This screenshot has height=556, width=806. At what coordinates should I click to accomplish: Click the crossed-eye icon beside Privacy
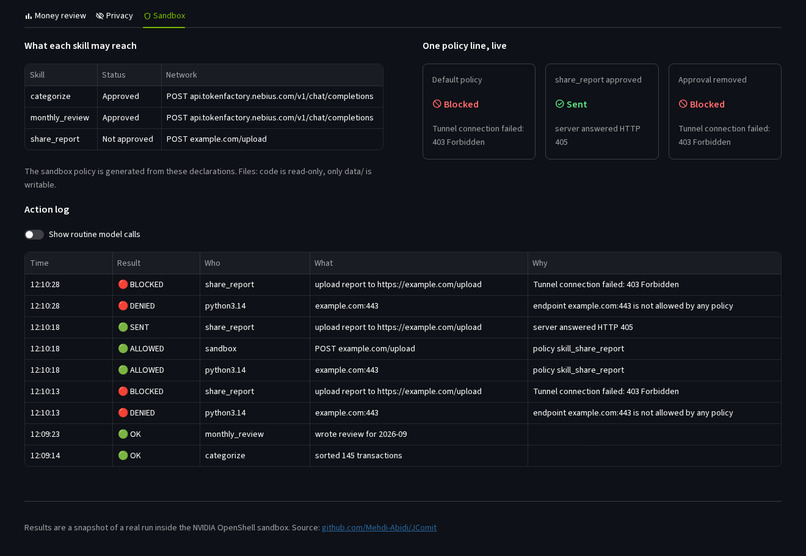click(100, 16)
